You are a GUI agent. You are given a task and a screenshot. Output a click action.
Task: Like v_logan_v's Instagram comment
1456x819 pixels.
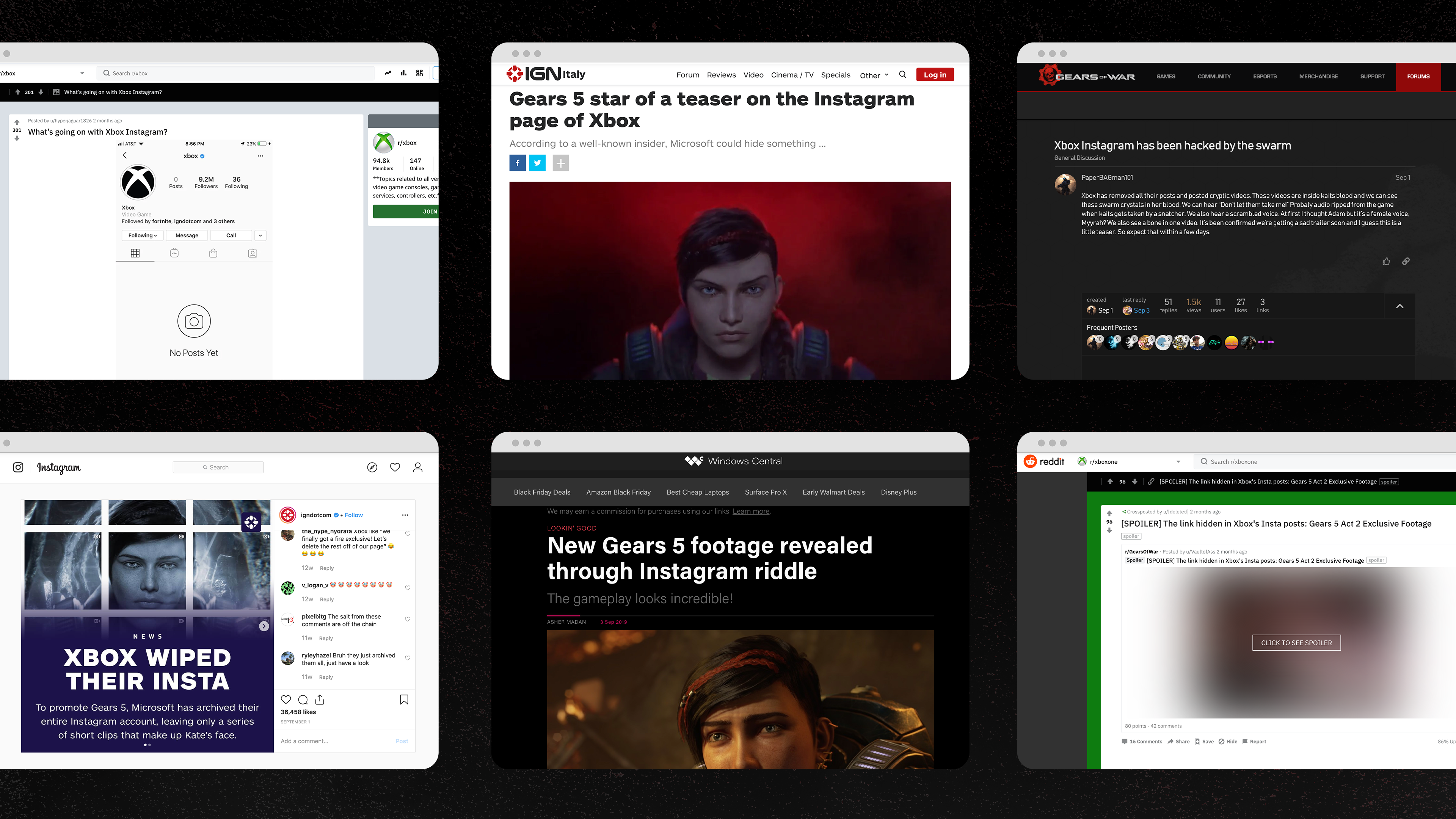click(x=408, y=588)
